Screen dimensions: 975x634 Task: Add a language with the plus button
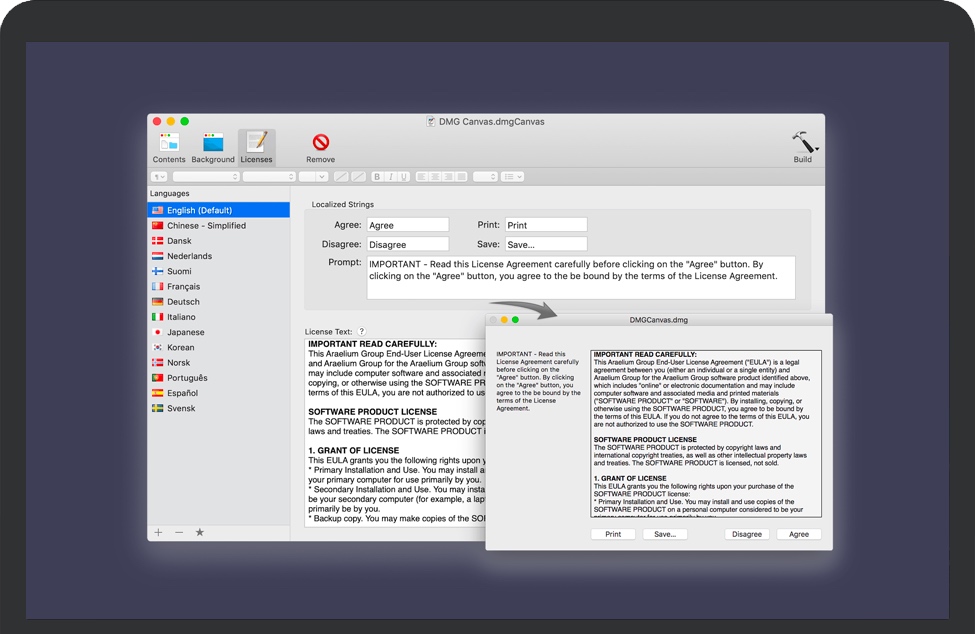coord(158,532)
